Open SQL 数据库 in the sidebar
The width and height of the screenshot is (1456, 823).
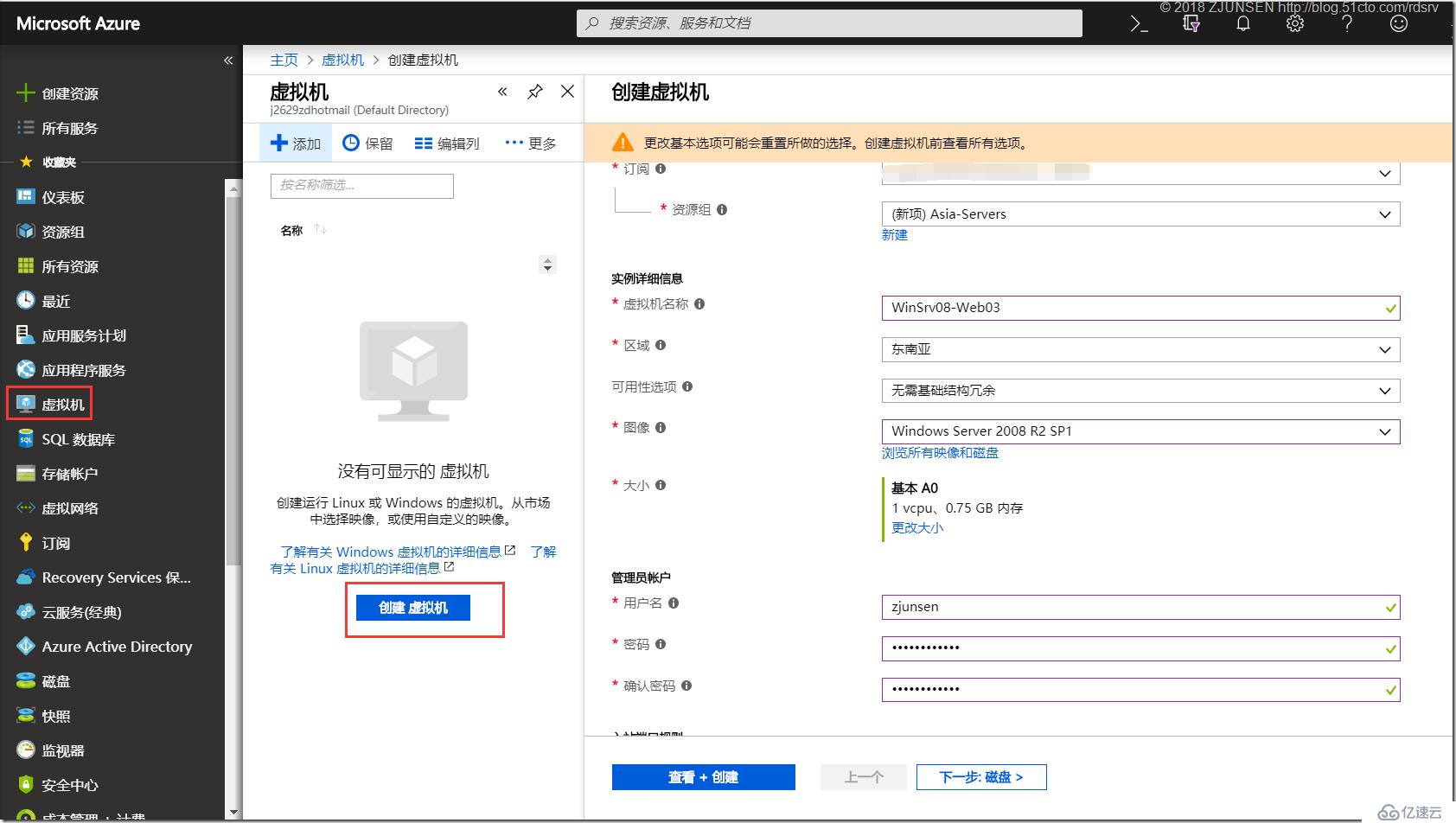click(67, 439)
